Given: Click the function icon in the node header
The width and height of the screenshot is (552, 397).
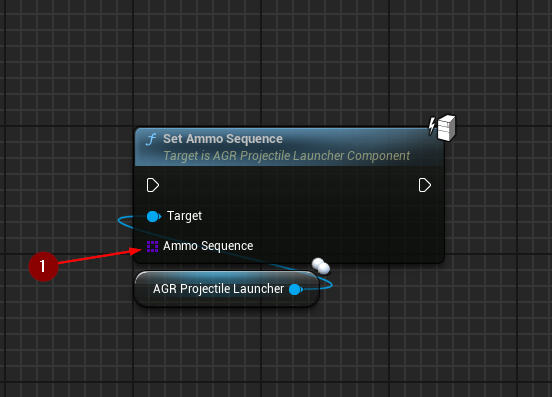Looking at the screenshot, I should 151,139.
